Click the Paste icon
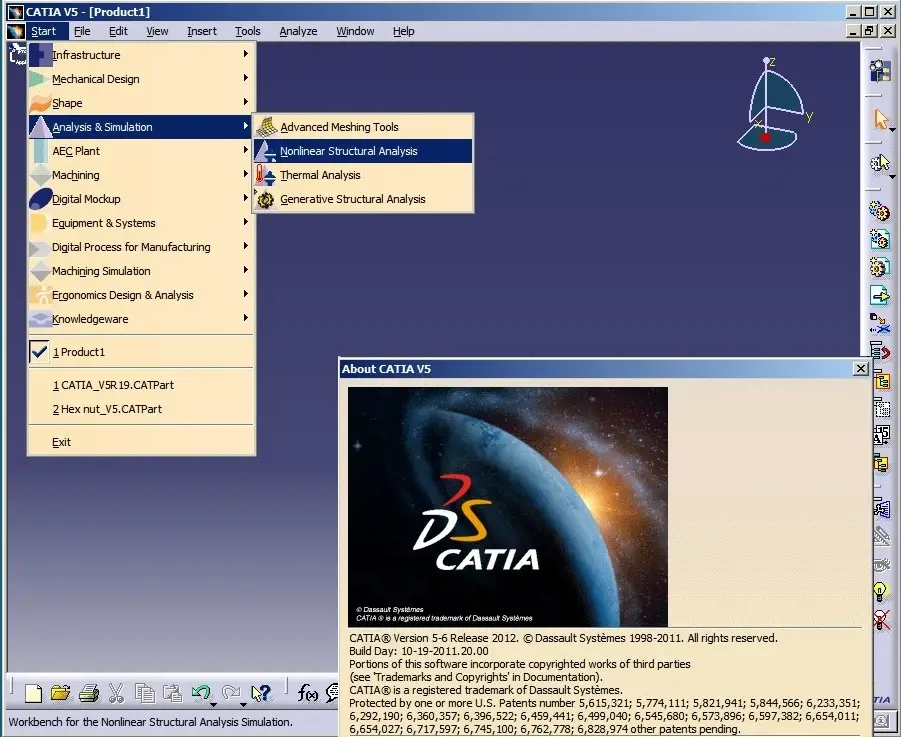The width and height of the screenshot is (901, 737). (172, 693)
